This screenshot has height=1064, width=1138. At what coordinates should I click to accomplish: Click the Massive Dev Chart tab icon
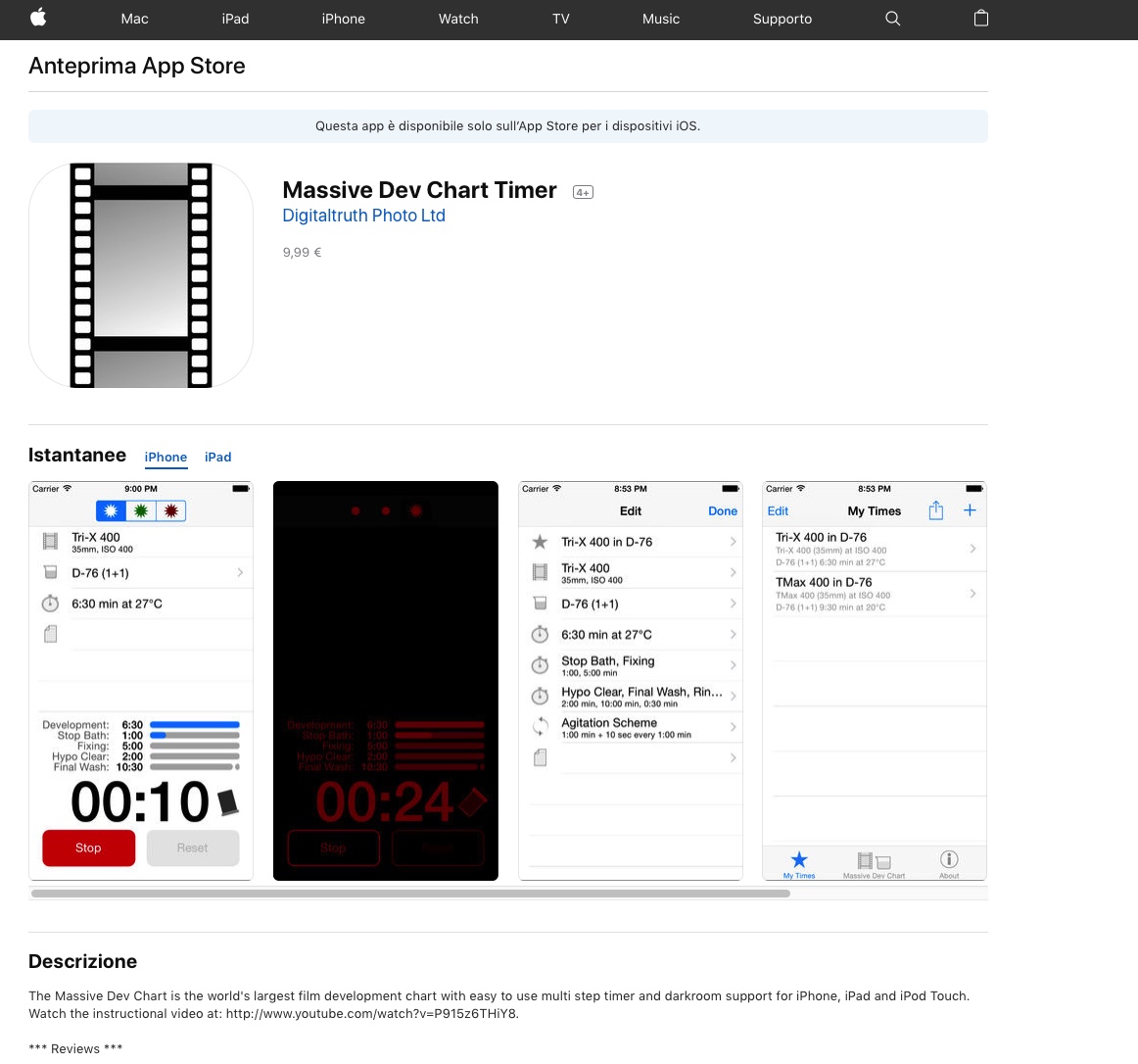(874, 860)
